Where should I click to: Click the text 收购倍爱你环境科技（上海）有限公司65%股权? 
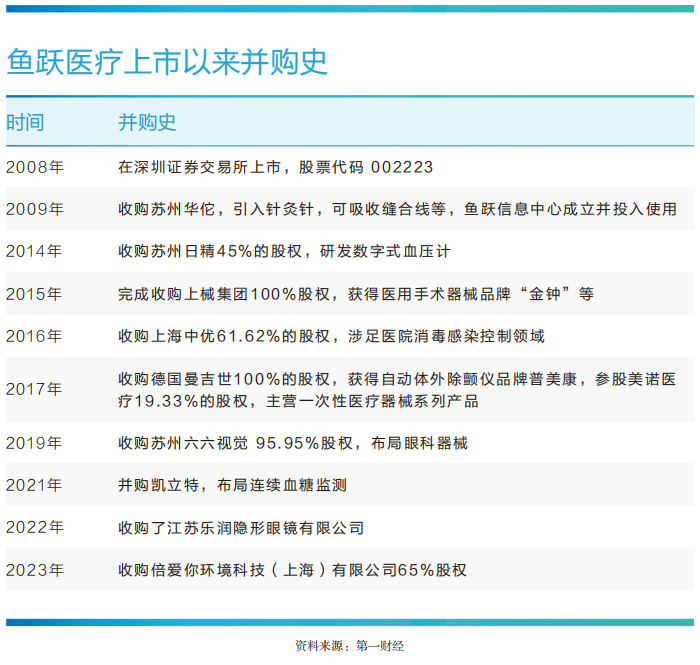292,570
